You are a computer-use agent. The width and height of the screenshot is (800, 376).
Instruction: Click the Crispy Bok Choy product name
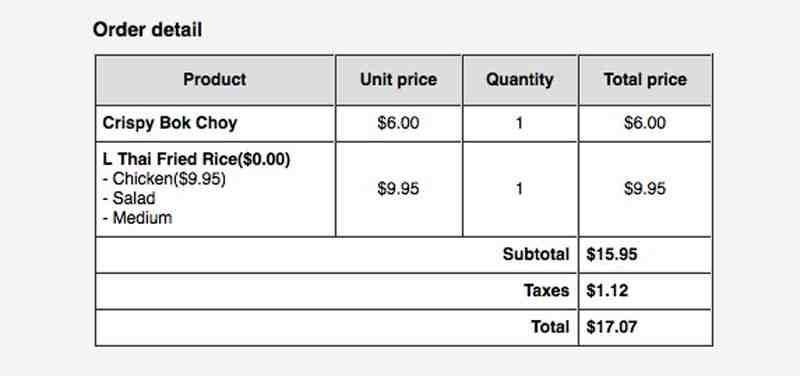170,123
